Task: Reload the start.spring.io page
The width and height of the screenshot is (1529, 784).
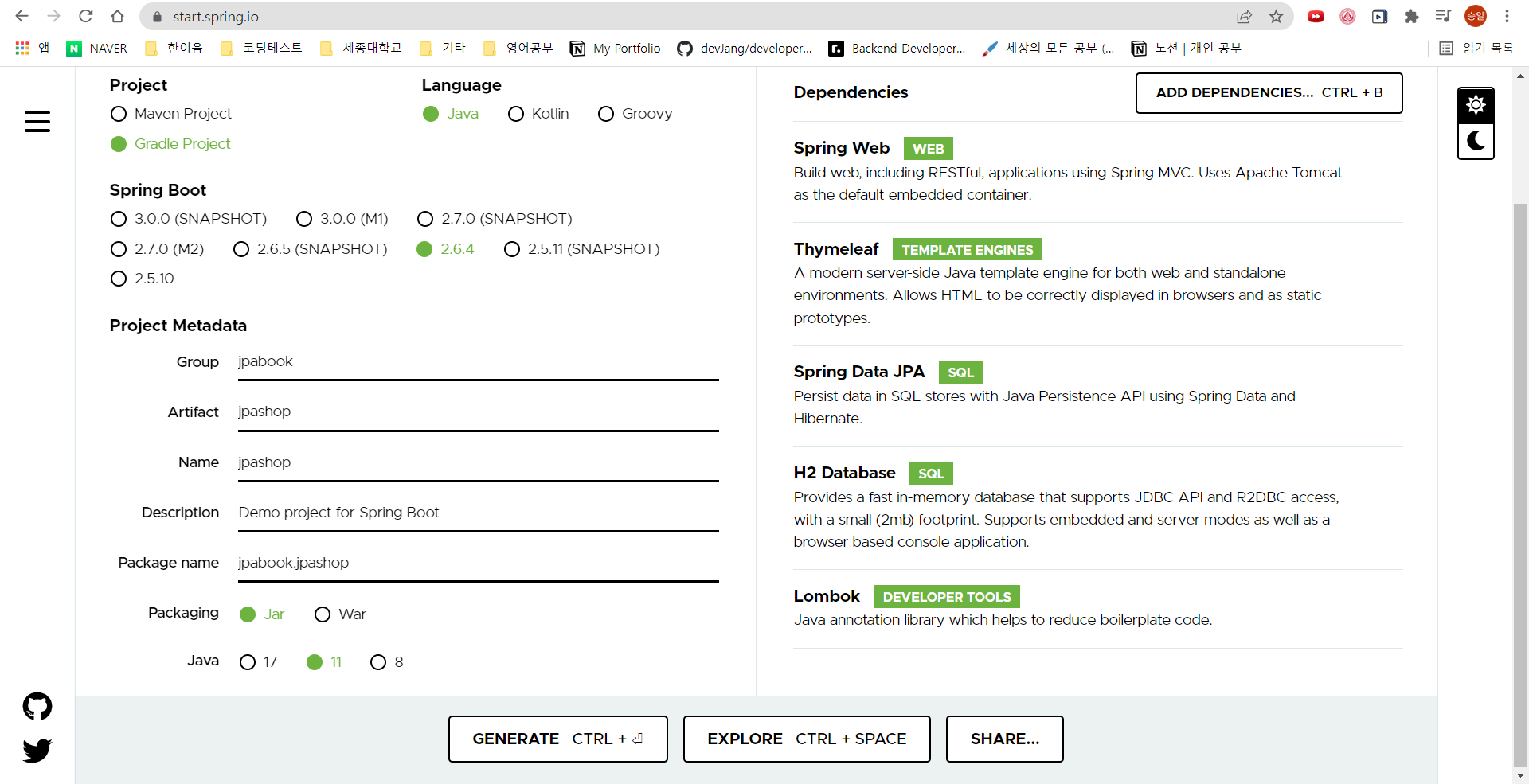Action: click(x=85, y=16)
